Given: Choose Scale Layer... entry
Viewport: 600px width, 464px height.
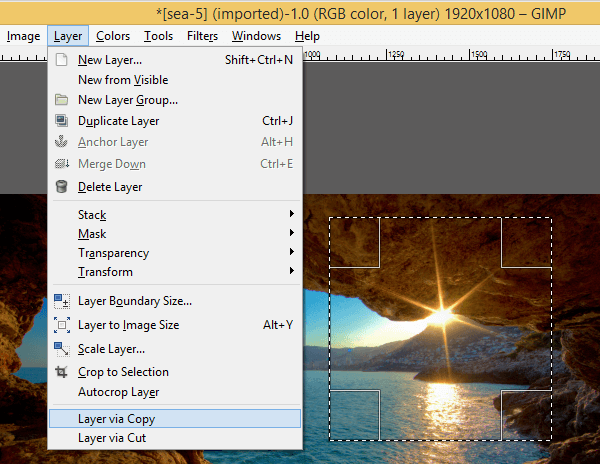Looking at the screenshot, I should 175,349.
